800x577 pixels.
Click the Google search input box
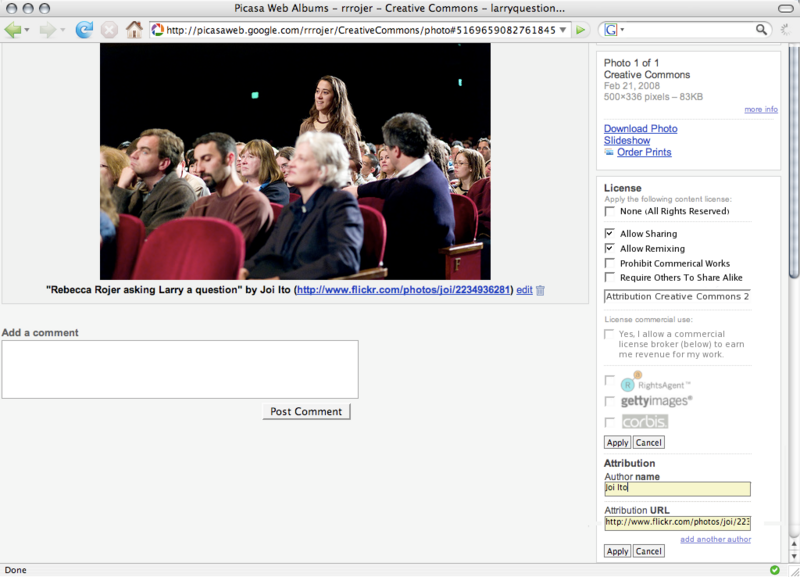pyautogui.click(x=689, y=30)
